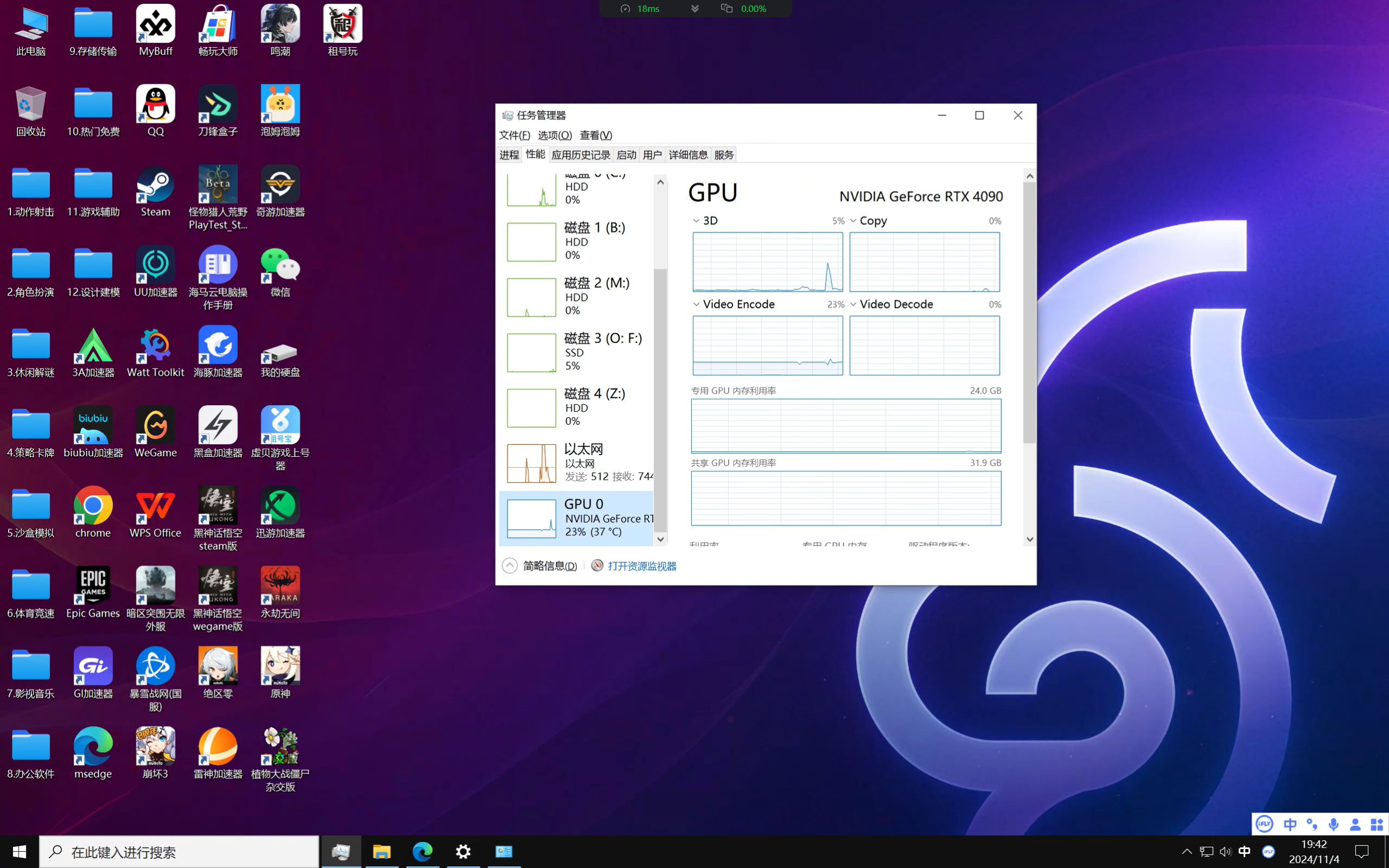Screen dimensions: 1389x868
Task: Expand the Video Decode engine dropdown
Action: (853, 304)
